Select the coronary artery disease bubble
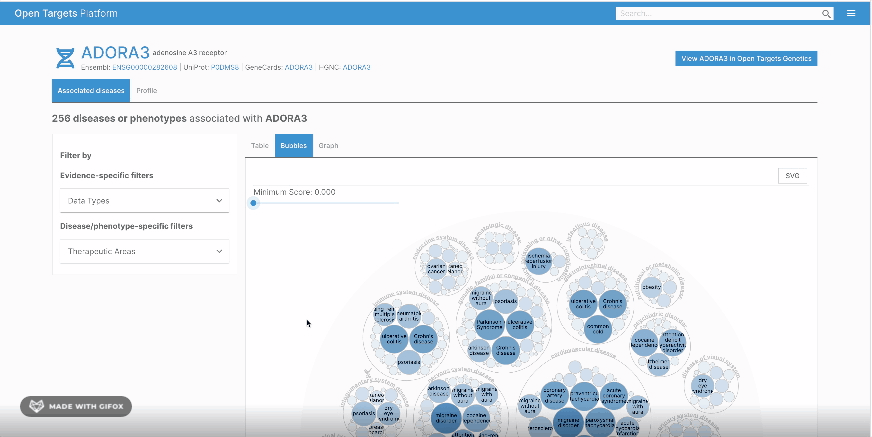The width and height of the screenshot is (872, 437). tap(554, 395)
